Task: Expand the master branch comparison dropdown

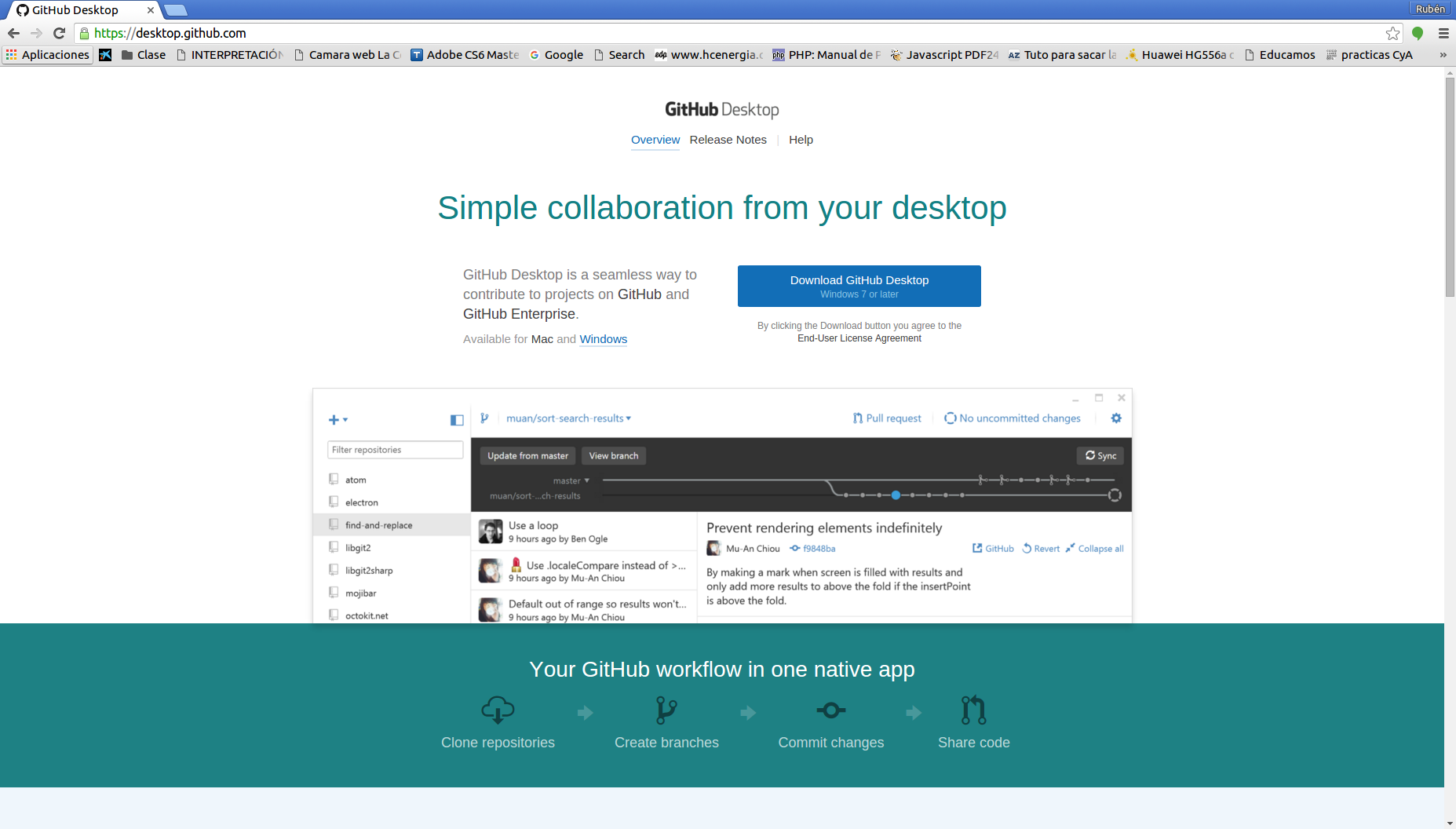Action: tap(571, 480)
